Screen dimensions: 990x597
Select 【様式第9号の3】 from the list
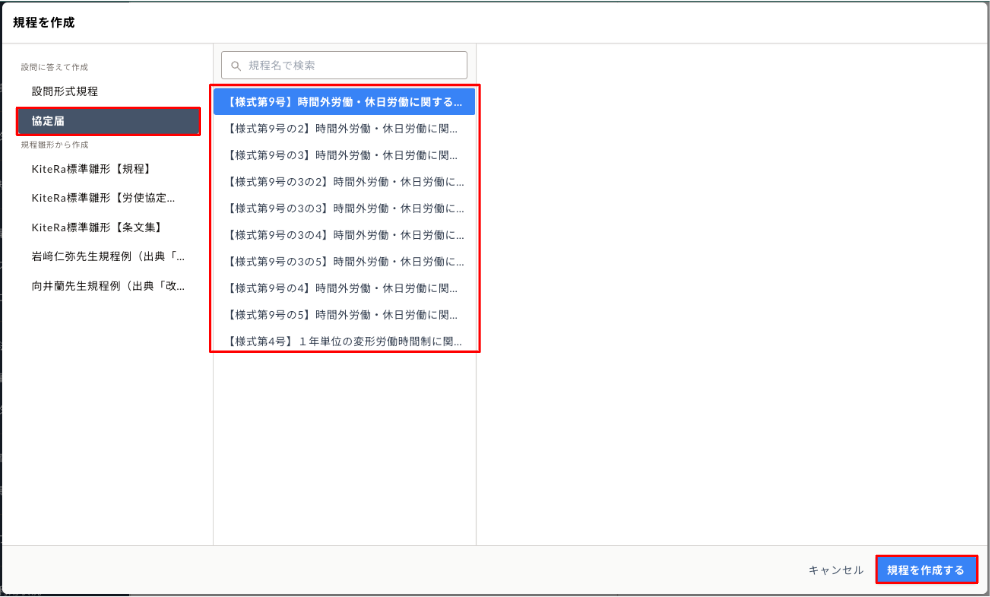[x=344, y=155]
